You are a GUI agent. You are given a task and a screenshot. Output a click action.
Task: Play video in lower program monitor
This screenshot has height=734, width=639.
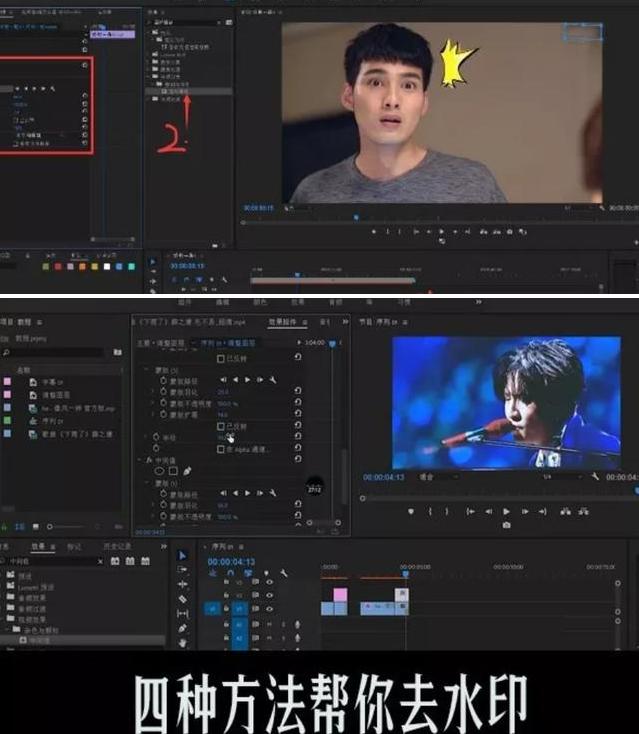[x=506, y=512]
